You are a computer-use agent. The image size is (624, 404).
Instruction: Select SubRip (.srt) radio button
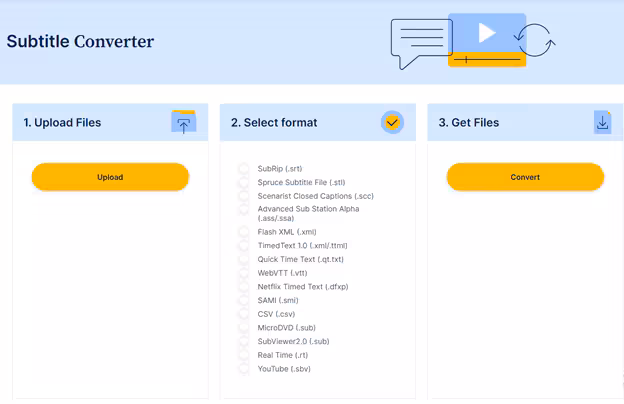pyautogui.click(x=244, y=169)
